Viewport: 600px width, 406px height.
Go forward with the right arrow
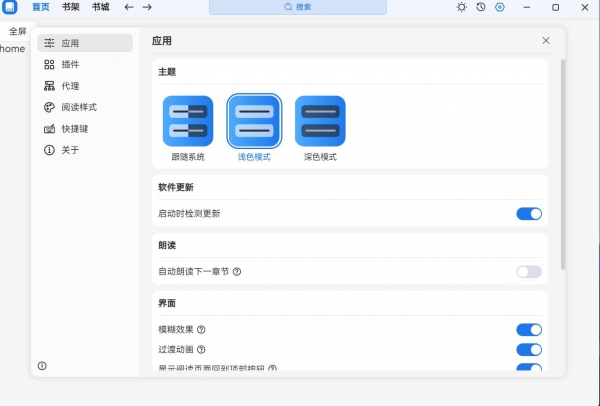[147, 7]
